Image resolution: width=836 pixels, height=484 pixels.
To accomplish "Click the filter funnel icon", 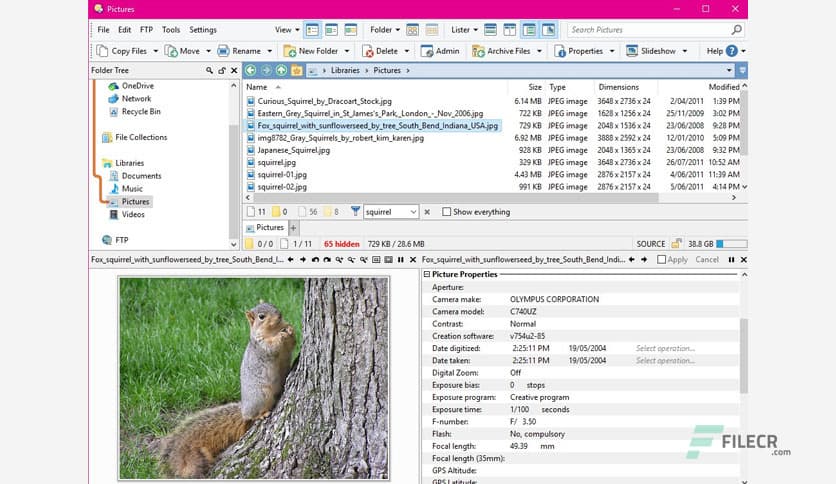I will tap(355, 212).
